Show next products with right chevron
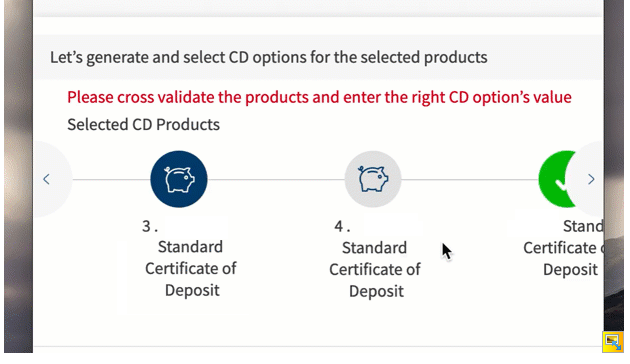The height and width of the screenshot is (364, 630). [591, 179]
